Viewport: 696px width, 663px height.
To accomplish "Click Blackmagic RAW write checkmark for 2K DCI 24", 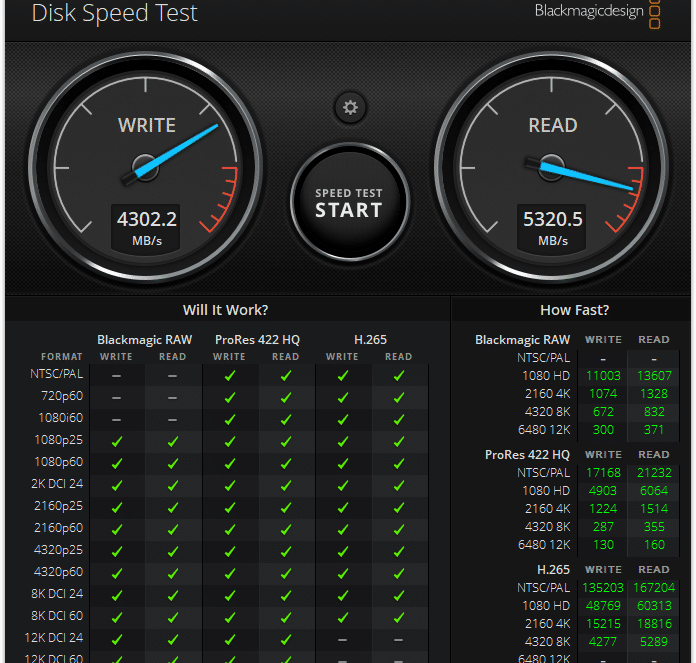I will click(x=117, y=485).
